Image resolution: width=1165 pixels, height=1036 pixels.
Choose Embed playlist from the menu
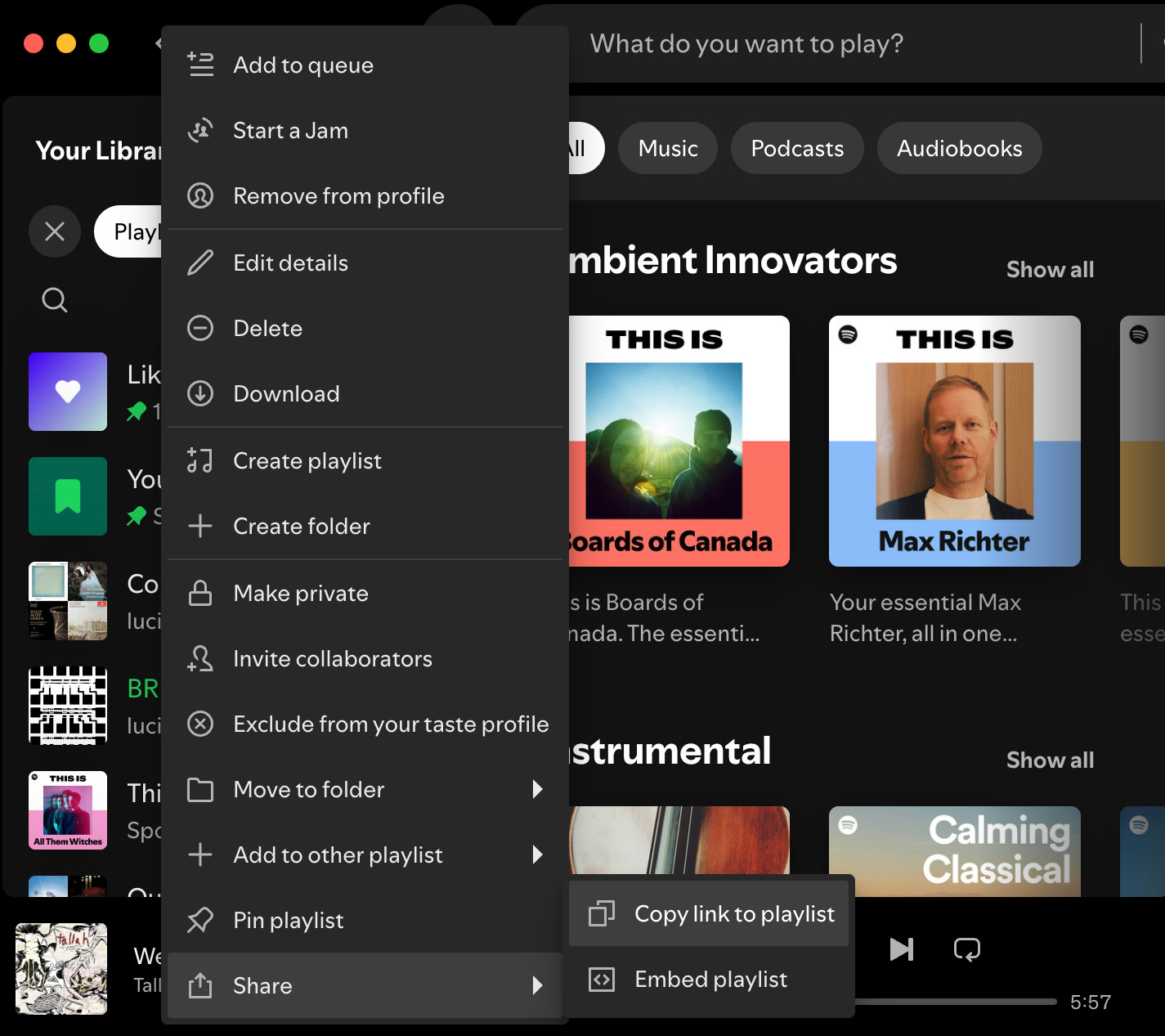(x=710, y=979)
